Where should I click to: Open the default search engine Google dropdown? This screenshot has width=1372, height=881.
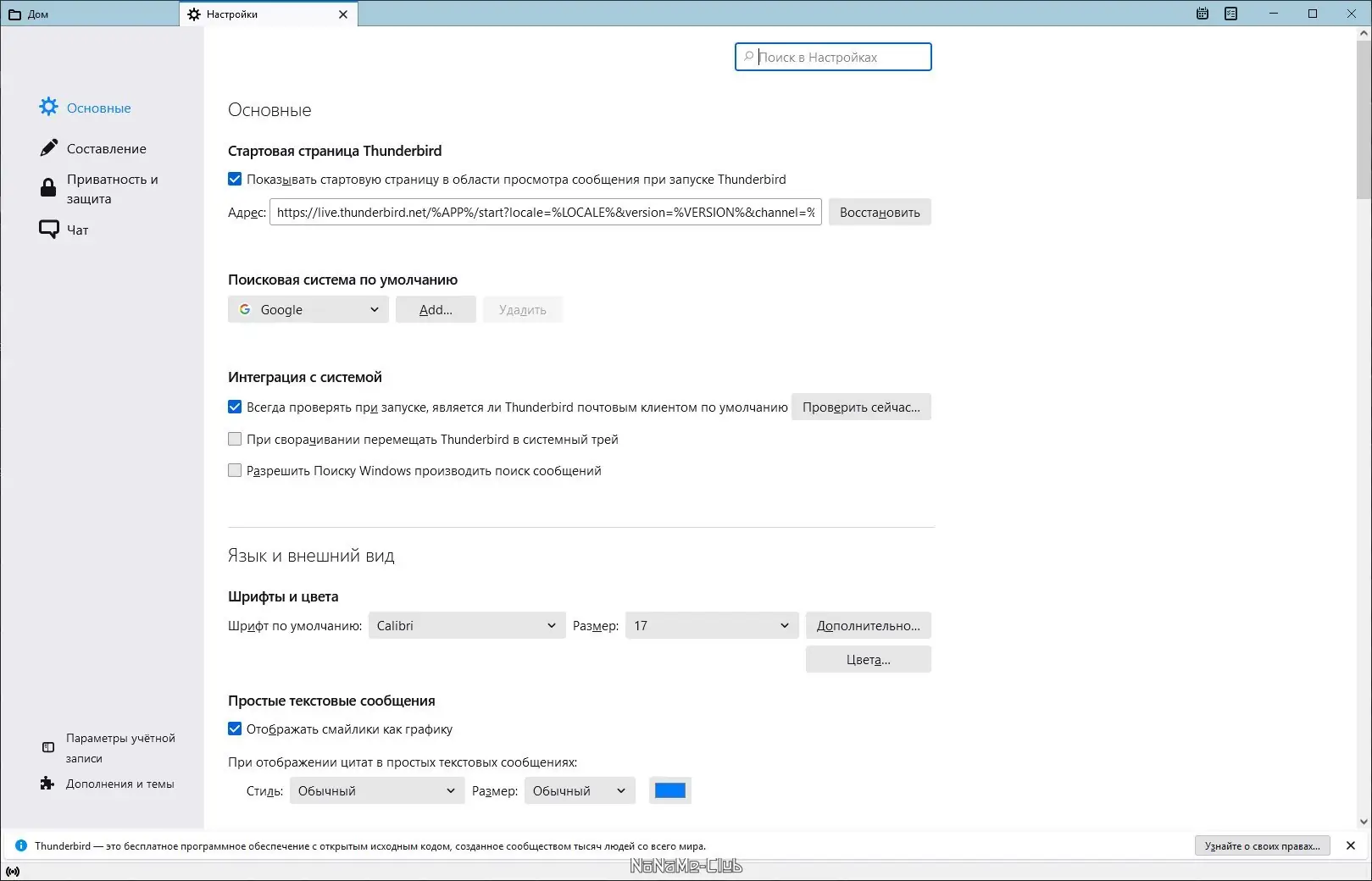308,309
